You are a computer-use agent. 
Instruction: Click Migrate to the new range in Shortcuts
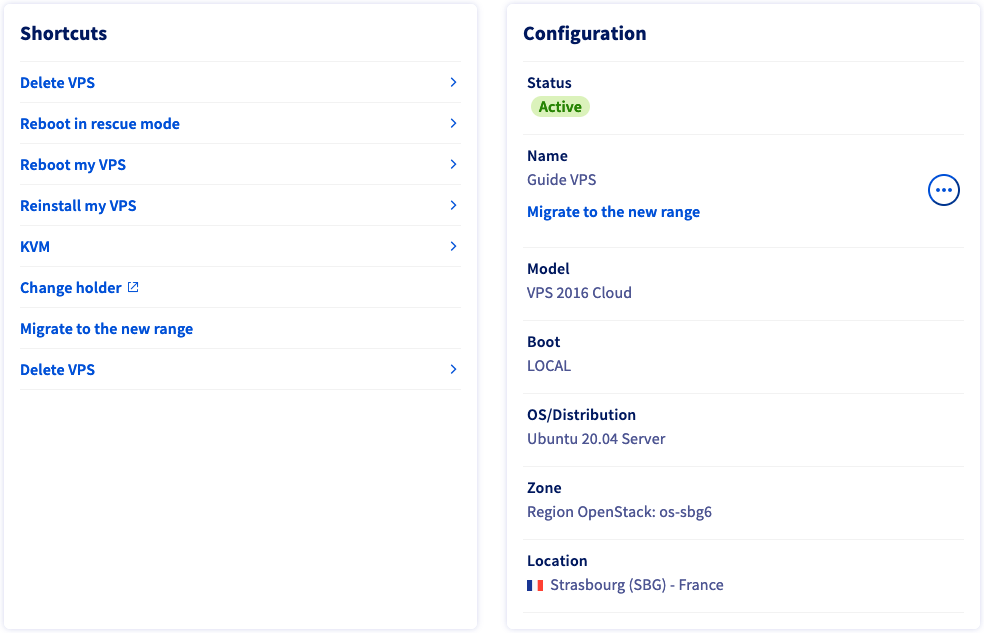[x=106, y=329]
